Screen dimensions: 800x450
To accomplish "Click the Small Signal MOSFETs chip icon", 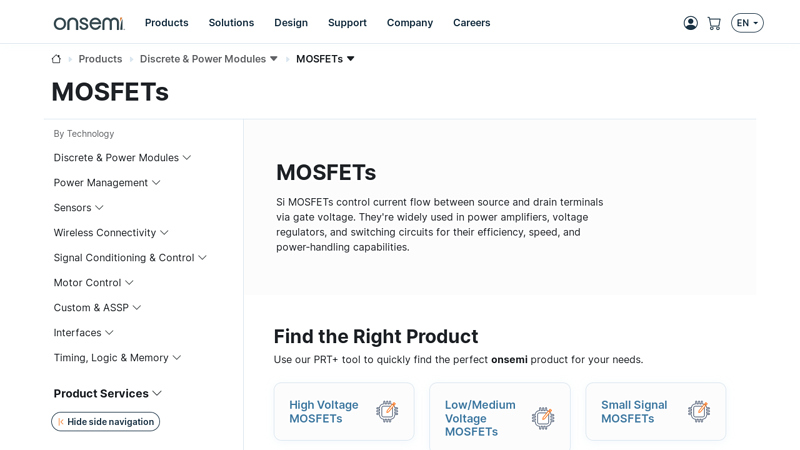I will coord(699,411).
